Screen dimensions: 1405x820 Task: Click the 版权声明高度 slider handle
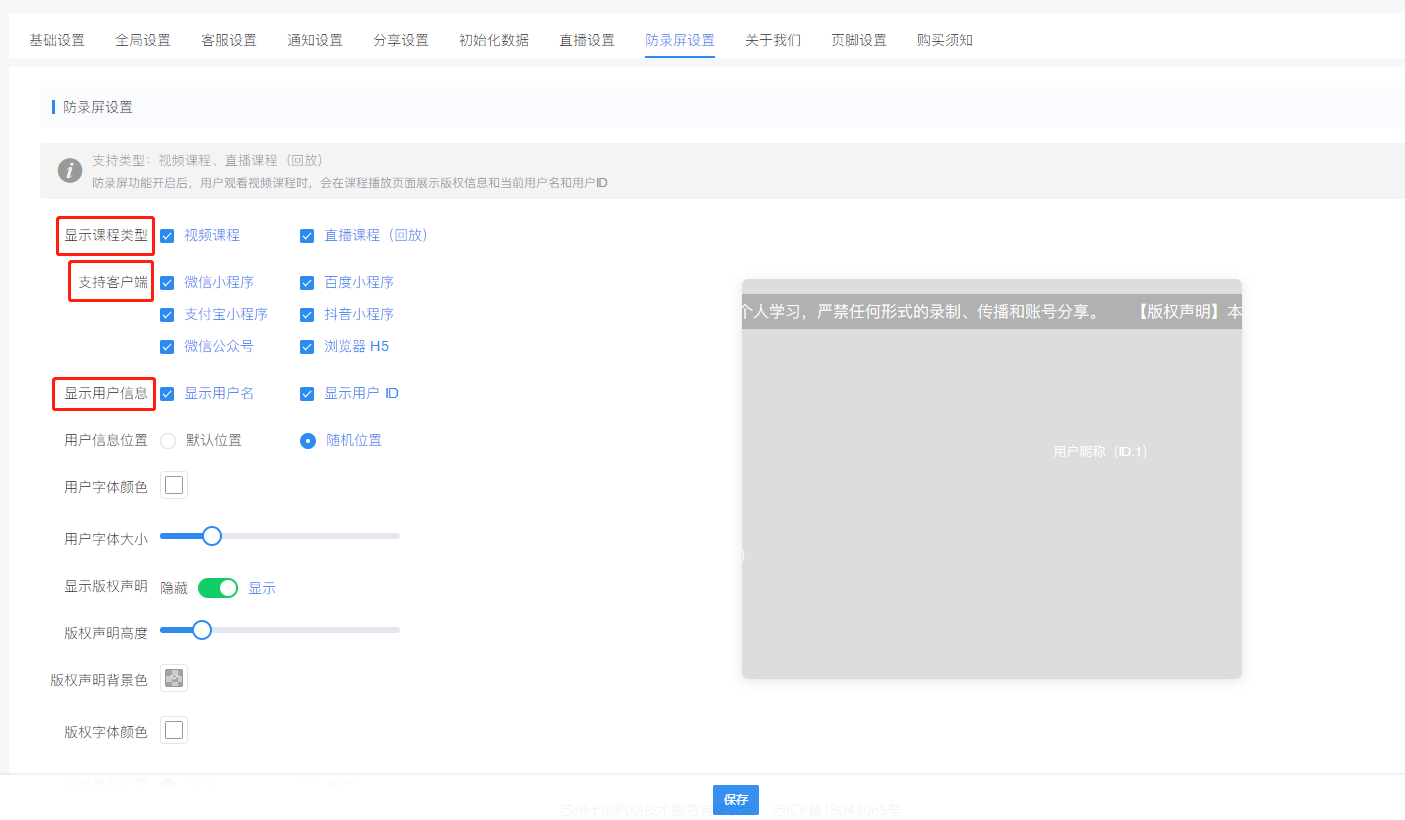pyautogui.click(x=202, y=630)
